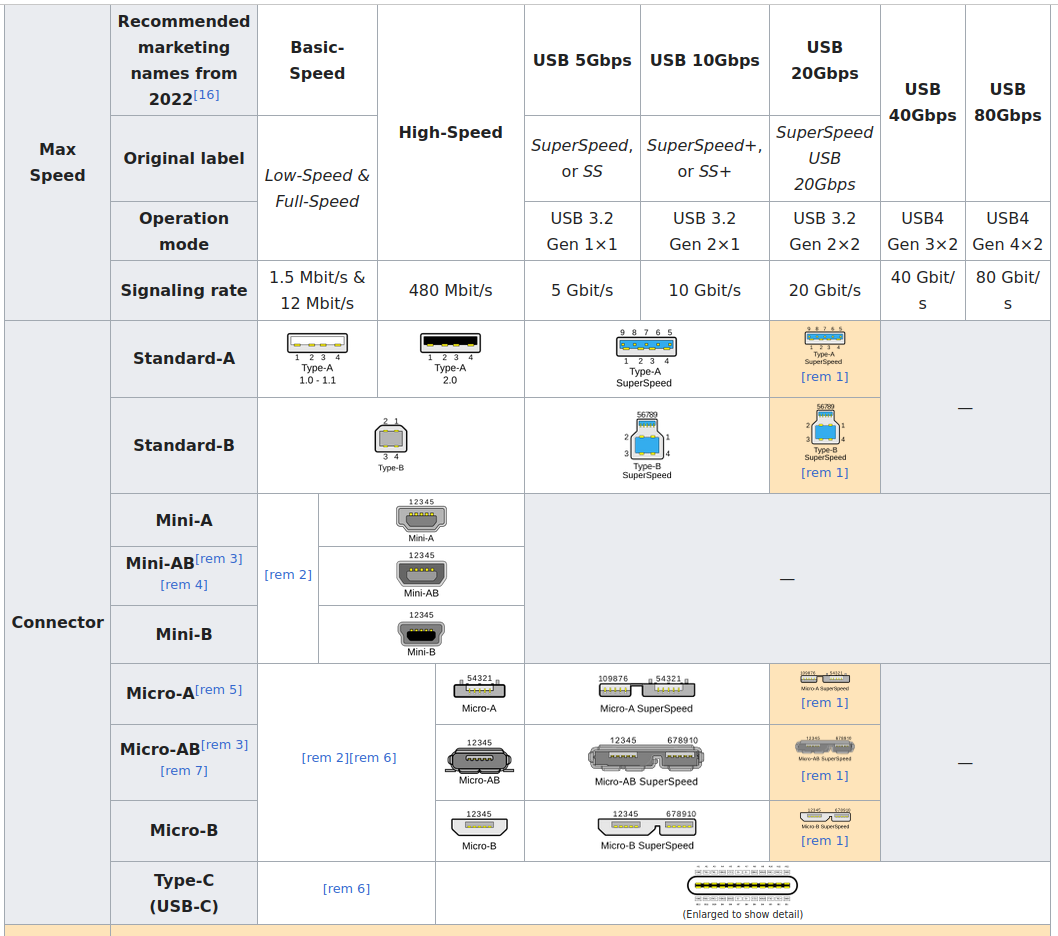Click the 'Operation mode' row header
The height and width of the screenshot is (936, 1058).
[x=184, y=231]
